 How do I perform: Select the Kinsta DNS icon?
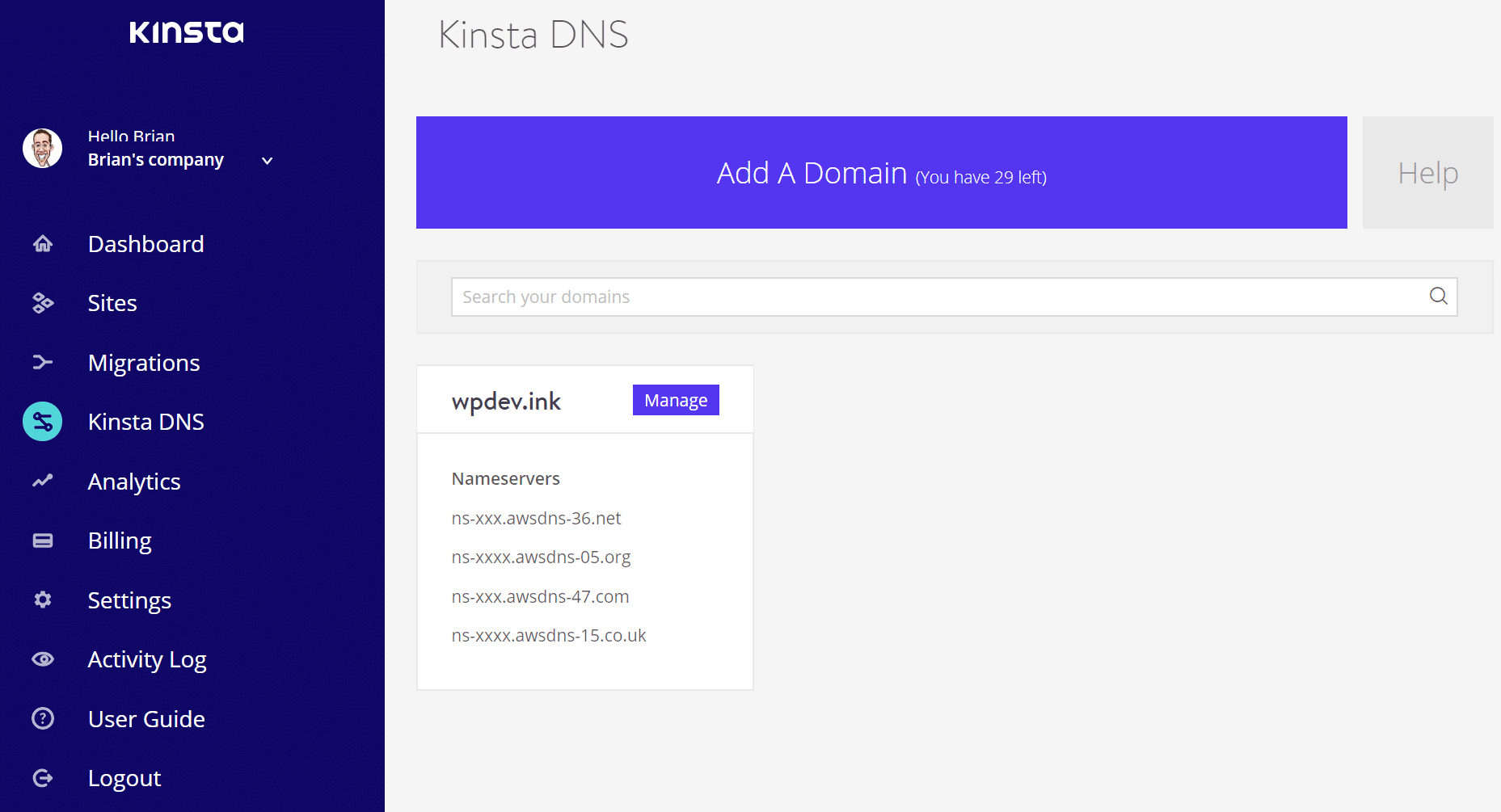tap(42, 421)
